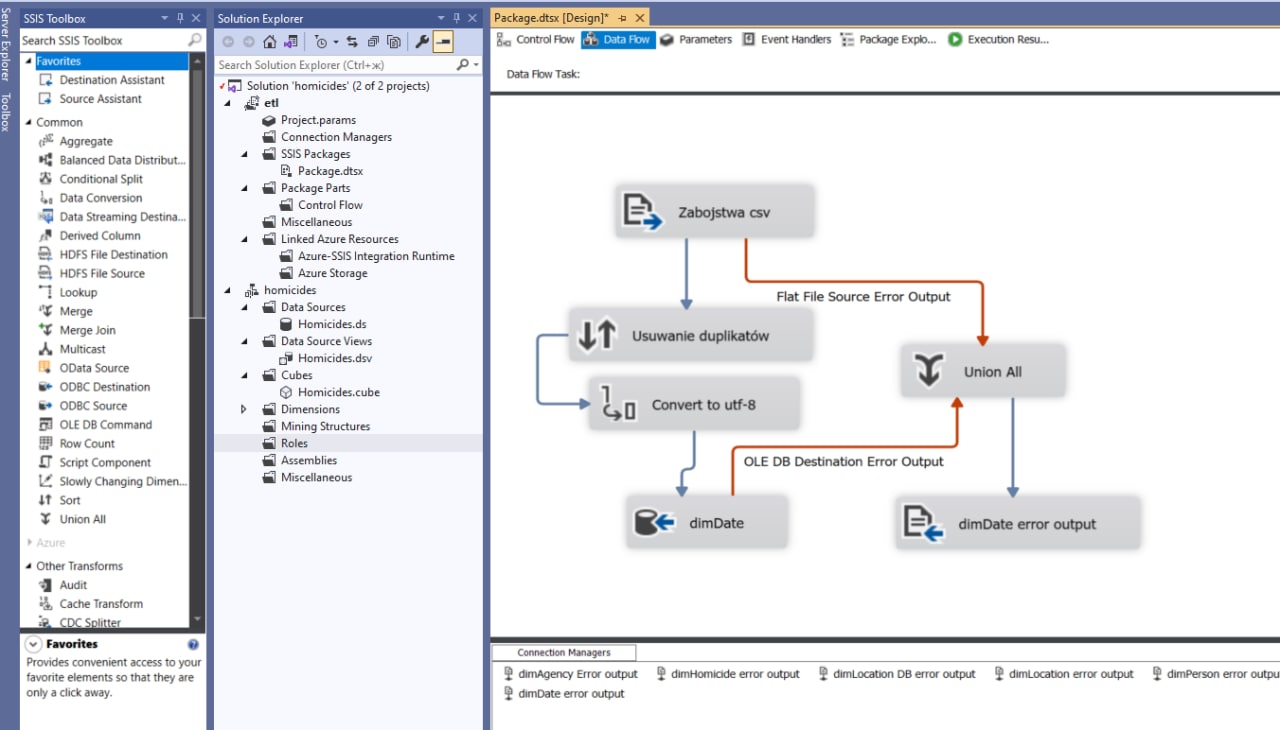
Task: Open the Event Handlers tab
Action: click(787, 40)
